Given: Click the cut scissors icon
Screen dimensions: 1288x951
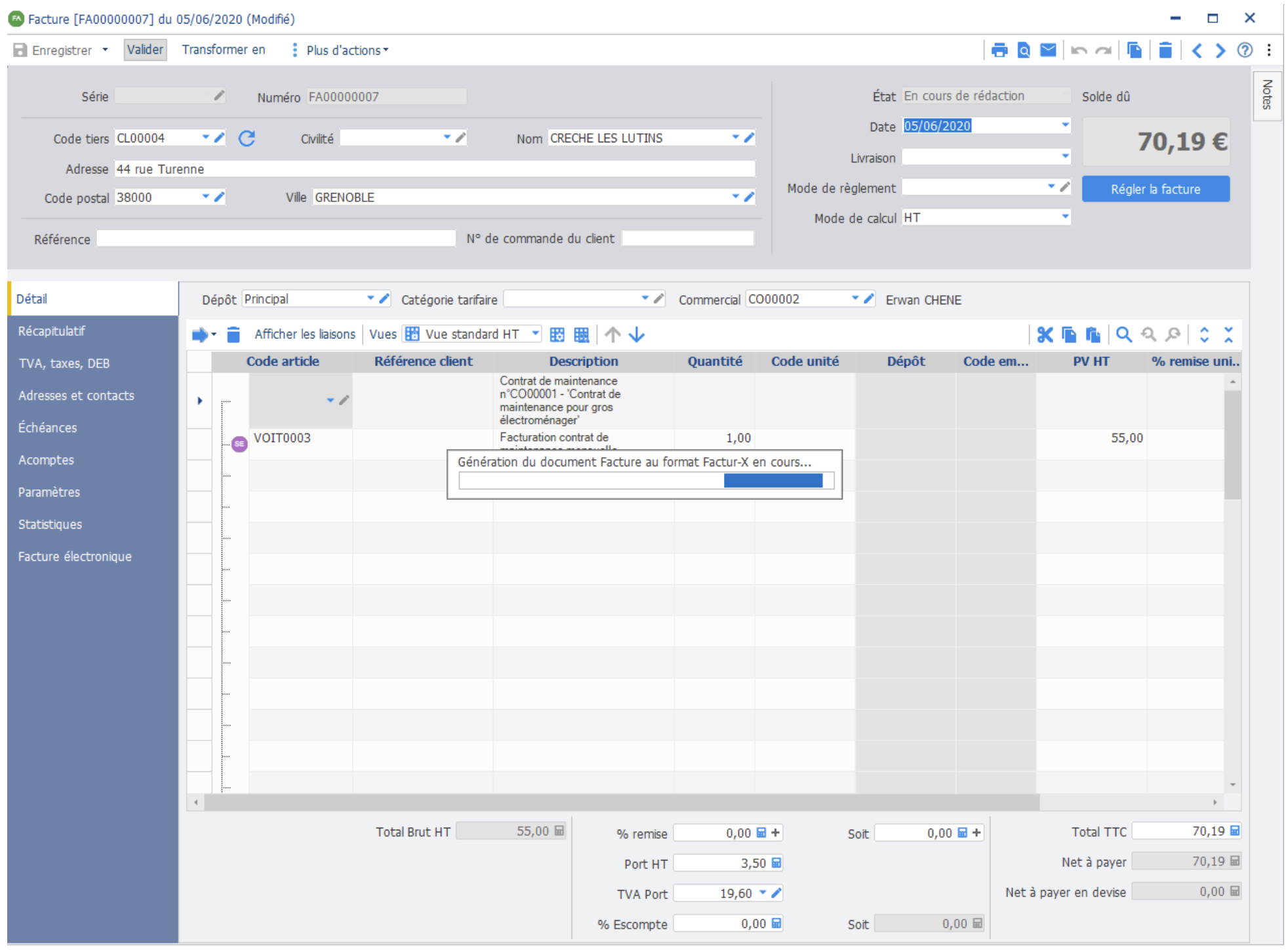Looking at the screenshot, I should point(1045,334).
